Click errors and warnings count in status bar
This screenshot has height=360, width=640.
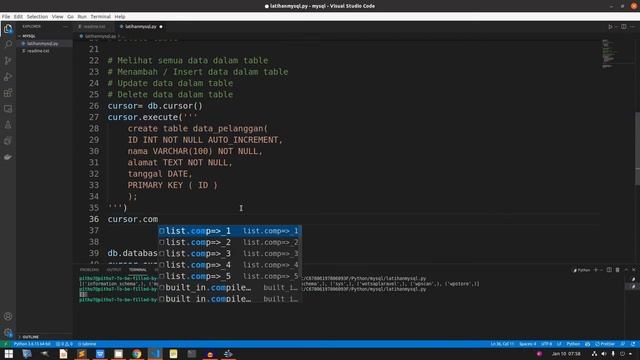(x=64, y=344)
